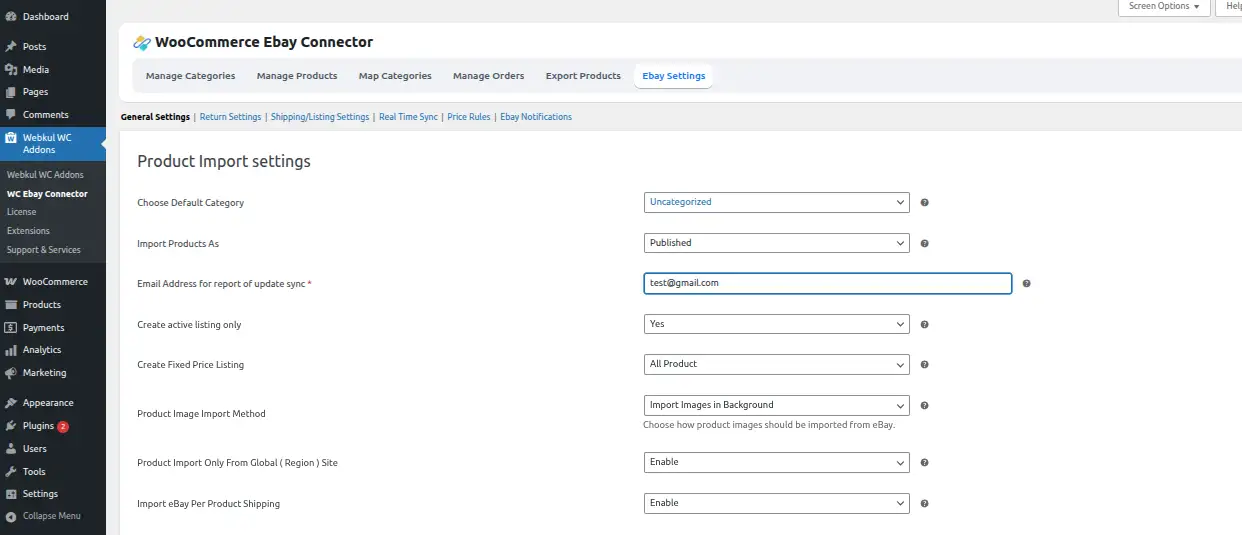
Task: Open the Price Rules settings link
Action: click(468, 117)
